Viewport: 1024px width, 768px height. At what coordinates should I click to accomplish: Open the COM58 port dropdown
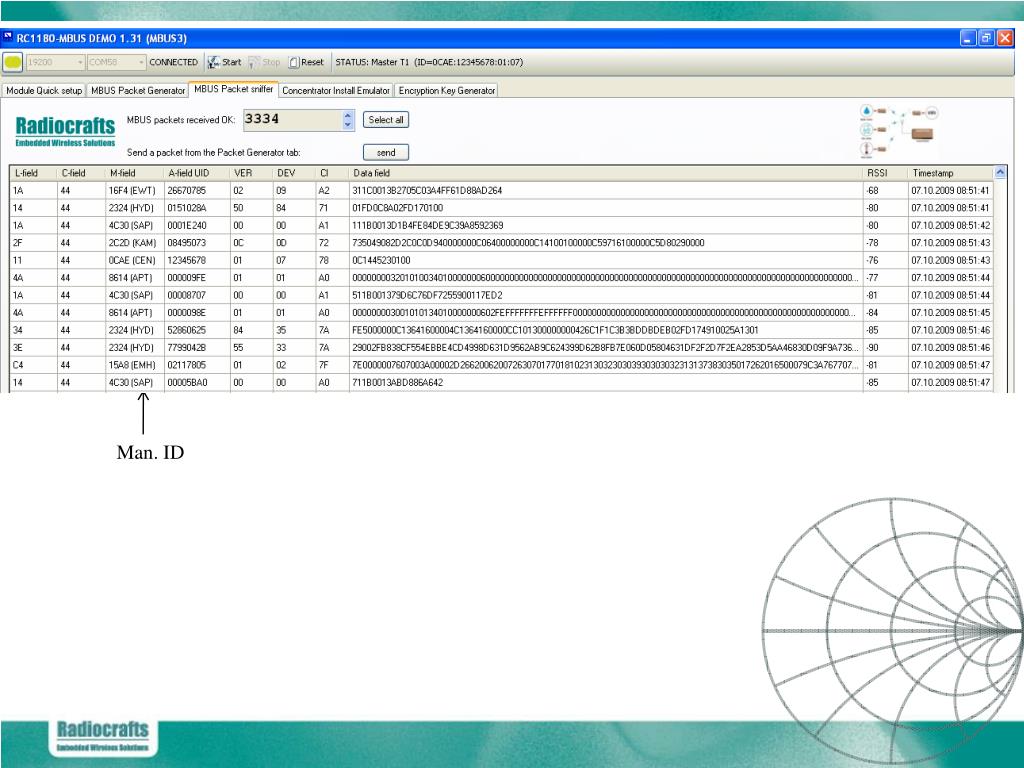tap(116, 63)
